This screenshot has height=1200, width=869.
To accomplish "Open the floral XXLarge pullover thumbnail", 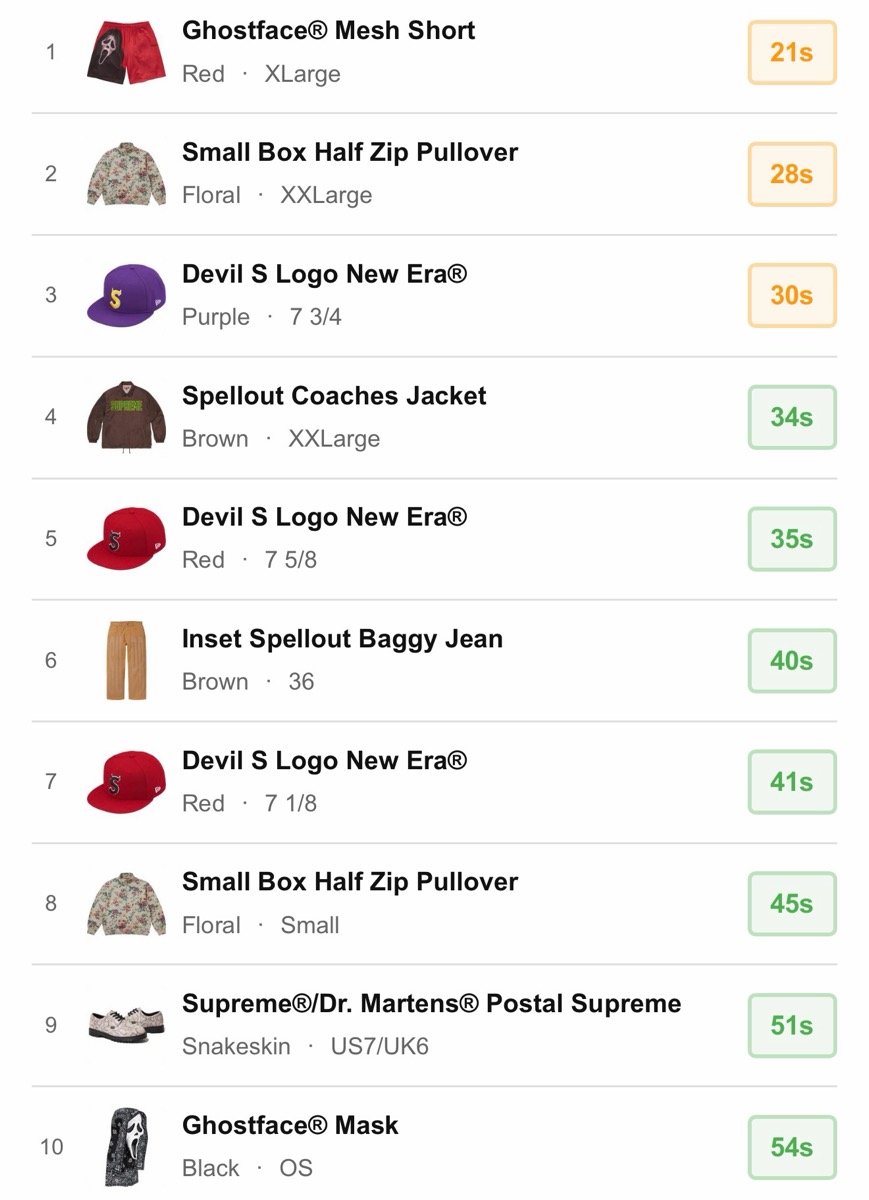I will pyautogui.click(x=126, y=174).
